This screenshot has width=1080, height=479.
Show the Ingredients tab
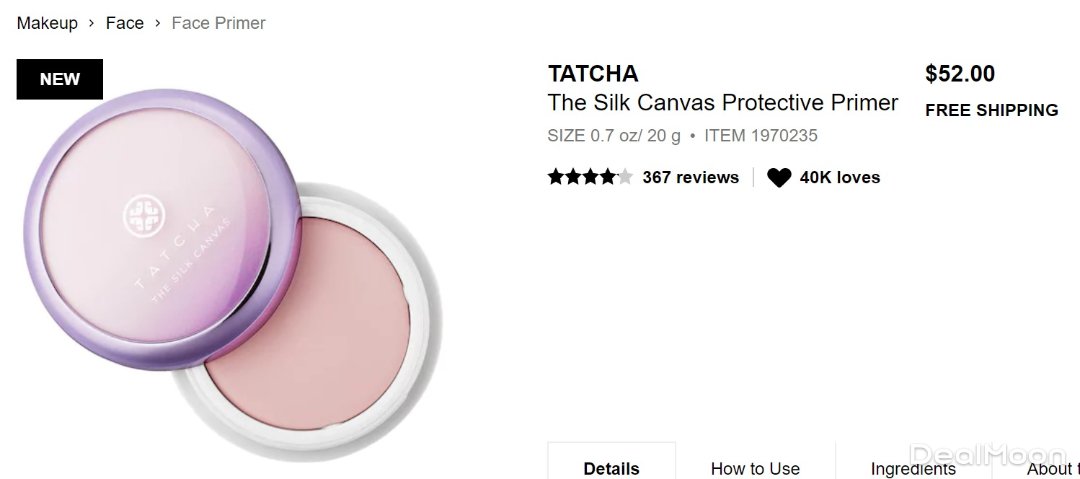coord(913,468)
